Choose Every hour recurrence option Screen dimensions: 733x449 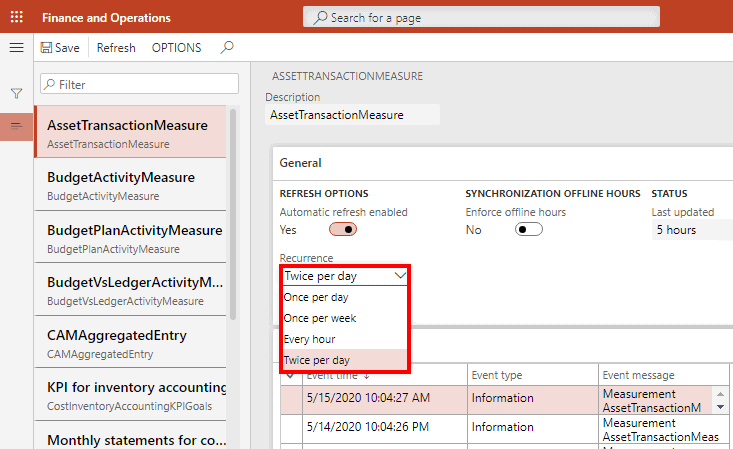(345, 339)
